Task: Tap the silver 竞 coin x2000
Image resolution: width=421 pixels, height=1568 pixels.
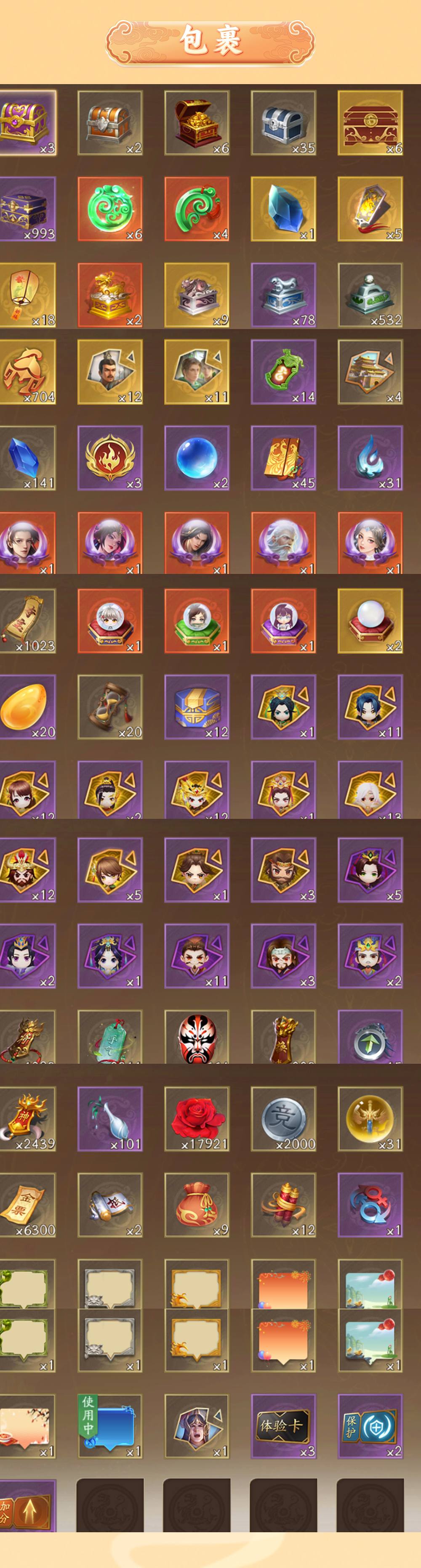Action: (x=283, y=1119)
